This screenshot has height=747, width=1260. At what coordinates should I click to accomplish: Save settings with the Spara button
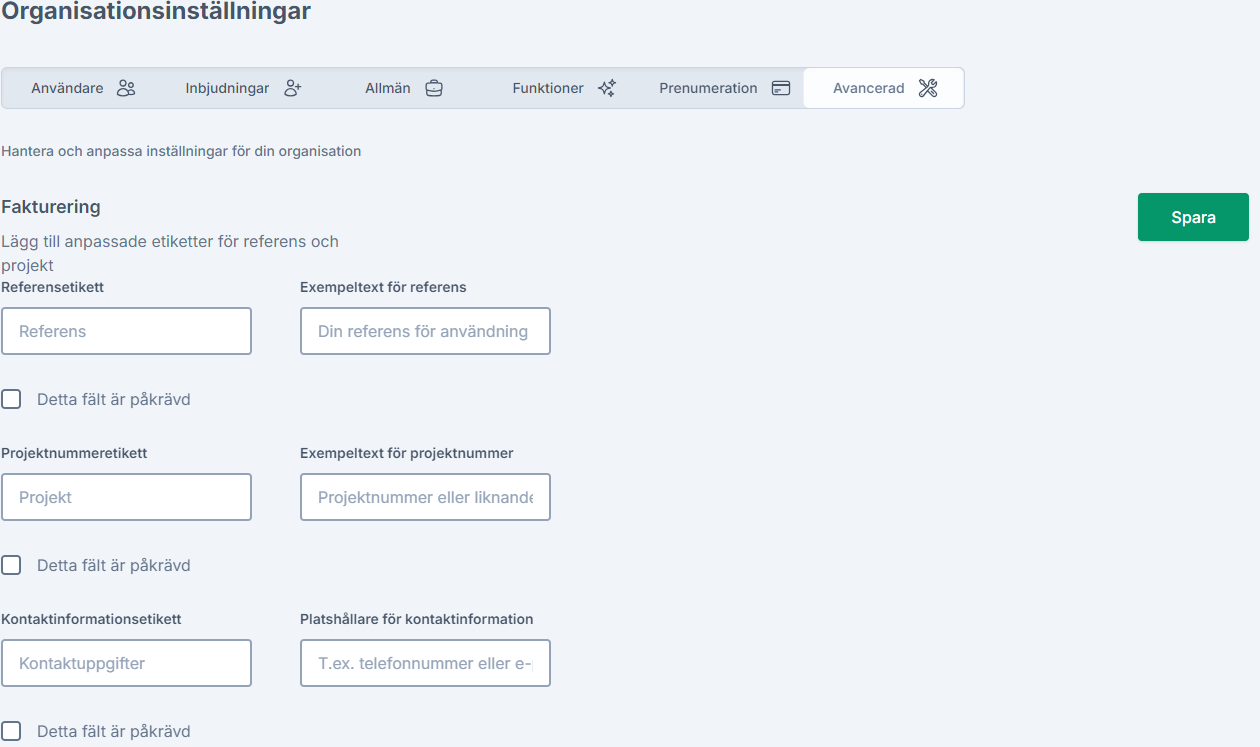(x=1193, y=217)
